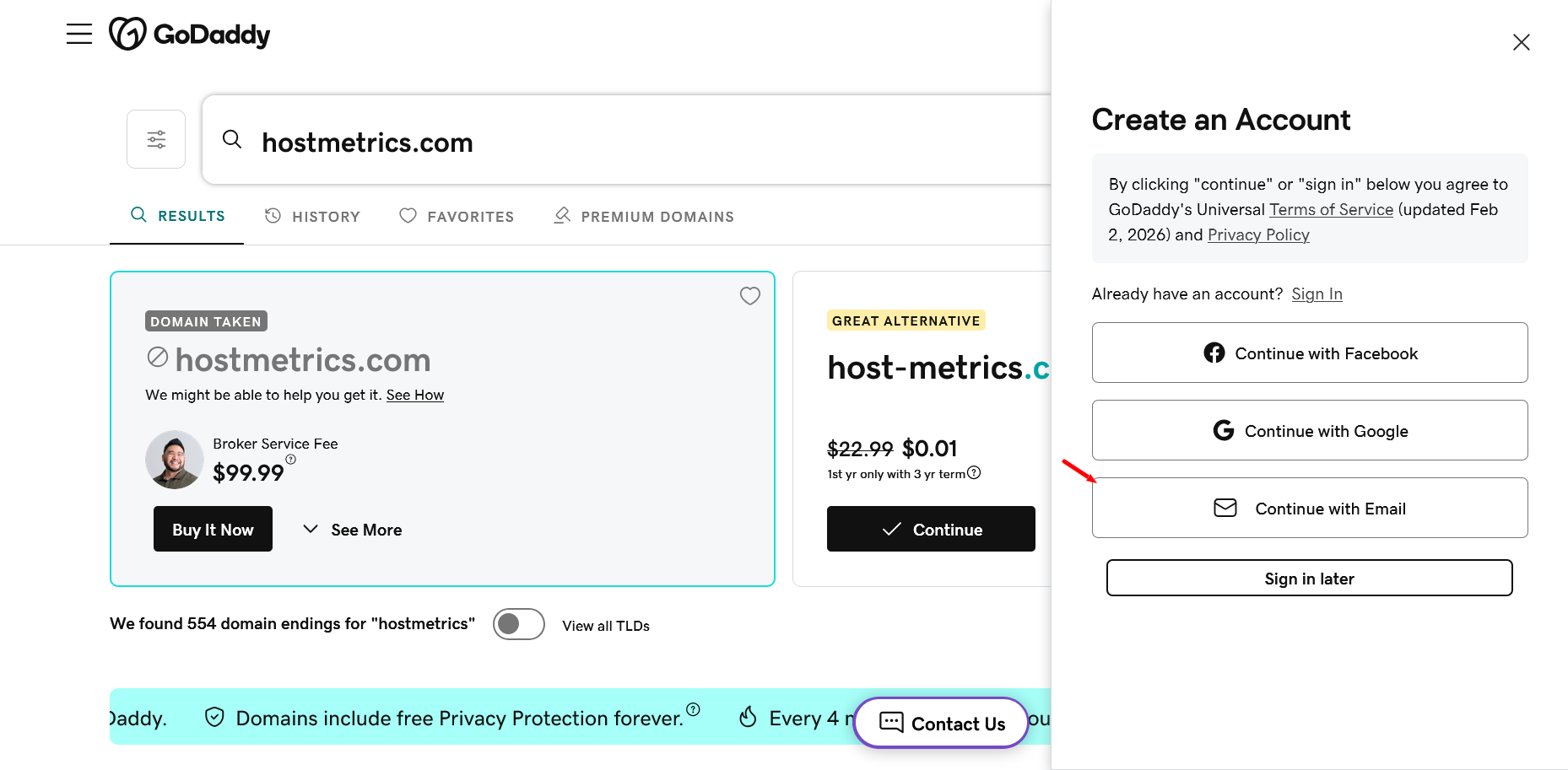Click the See How link
This screenshot has height=770, width=1568.
(x=415, y=395)
